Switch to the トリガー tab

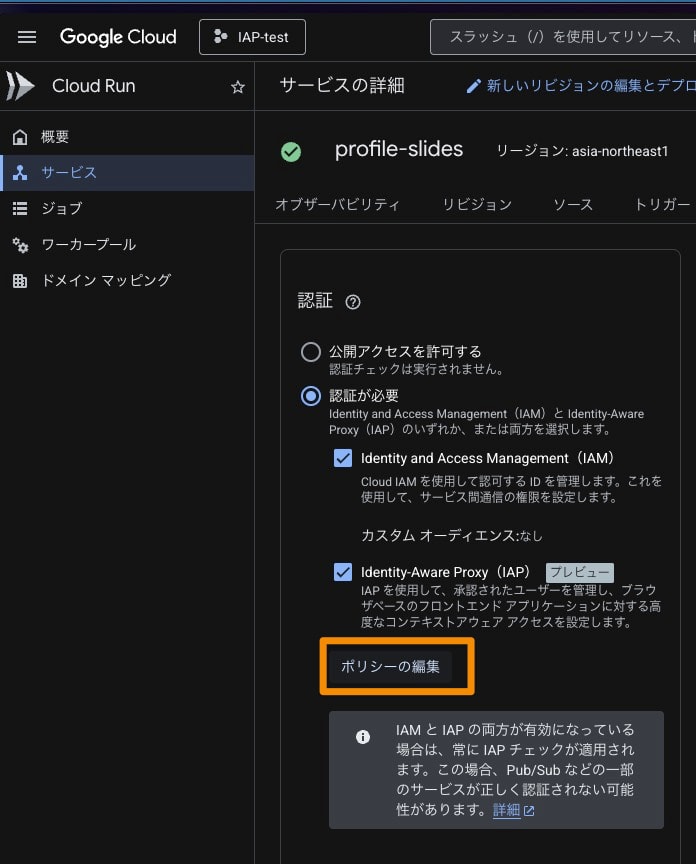tap(662, 204)
